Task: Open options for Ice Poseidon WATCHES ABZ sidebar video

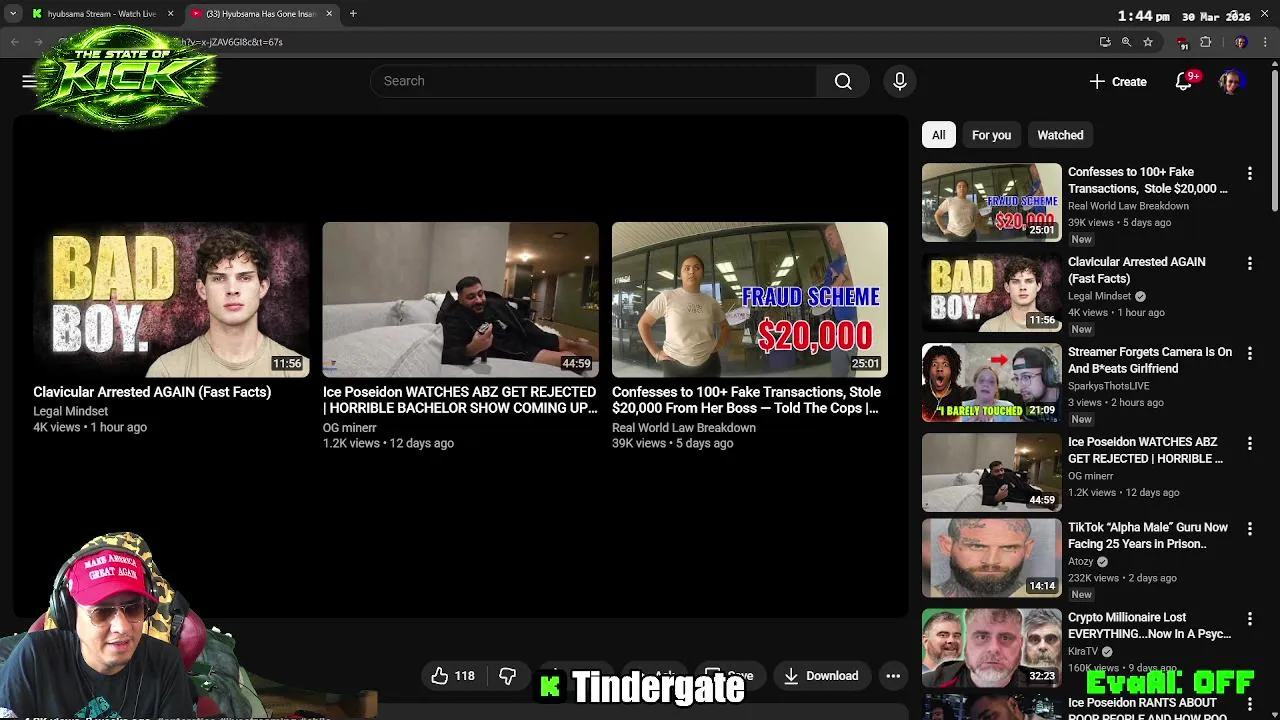Action: click(1249, 443)
